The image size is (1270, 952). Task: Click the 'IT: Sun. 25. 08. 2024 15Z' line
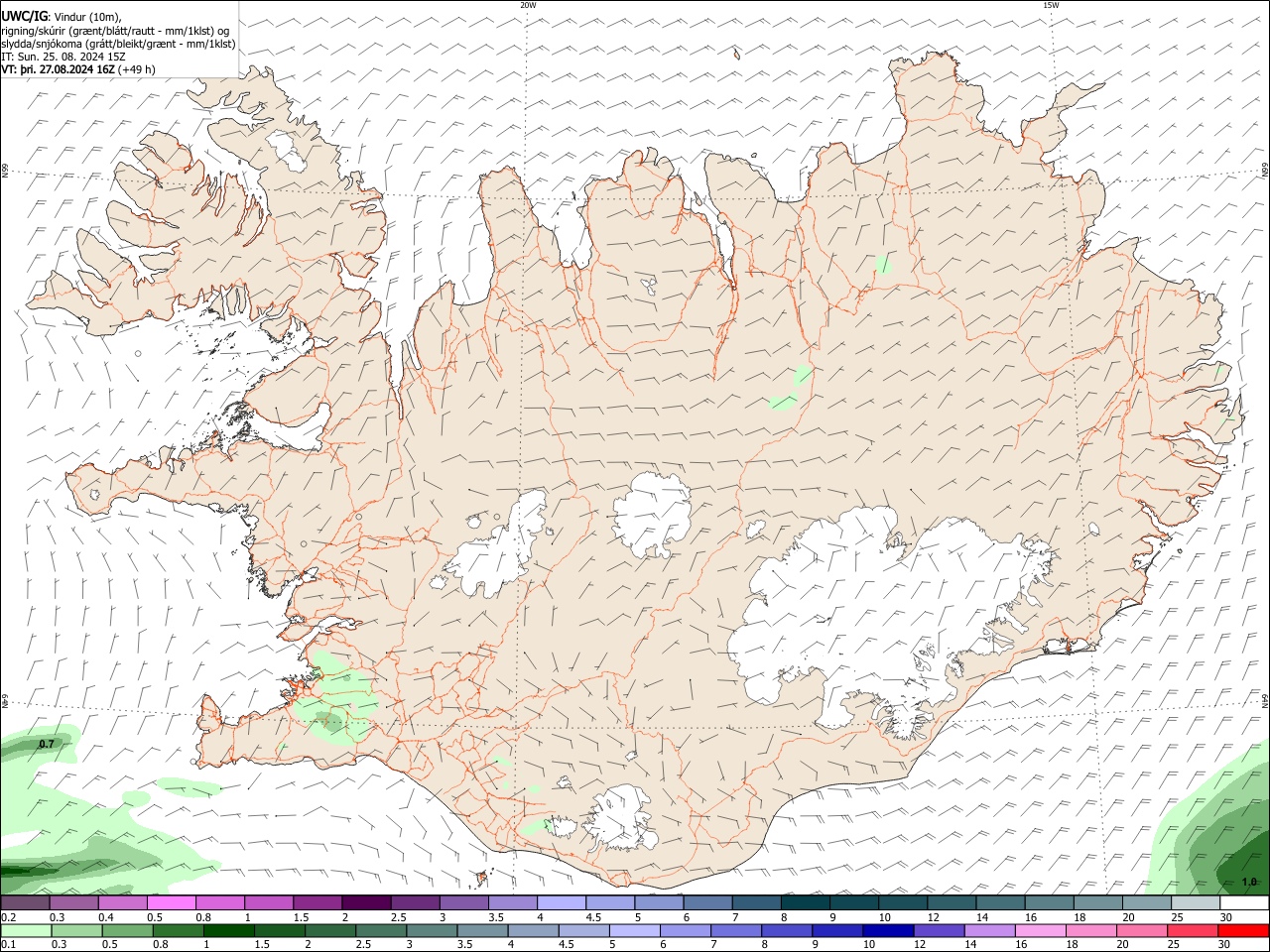pos(63,57)
